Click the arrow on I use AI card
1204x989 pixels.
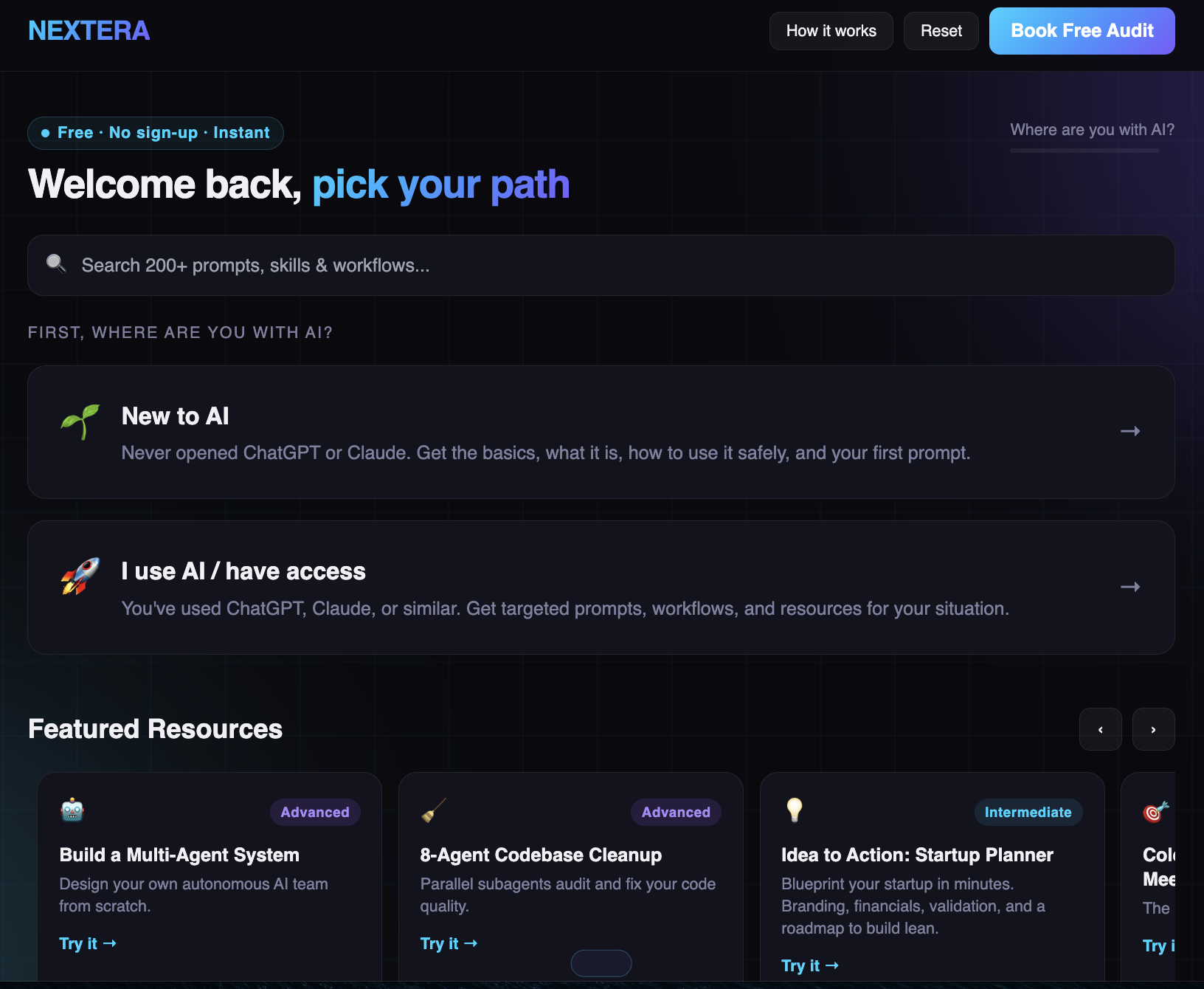[1130, 587]
